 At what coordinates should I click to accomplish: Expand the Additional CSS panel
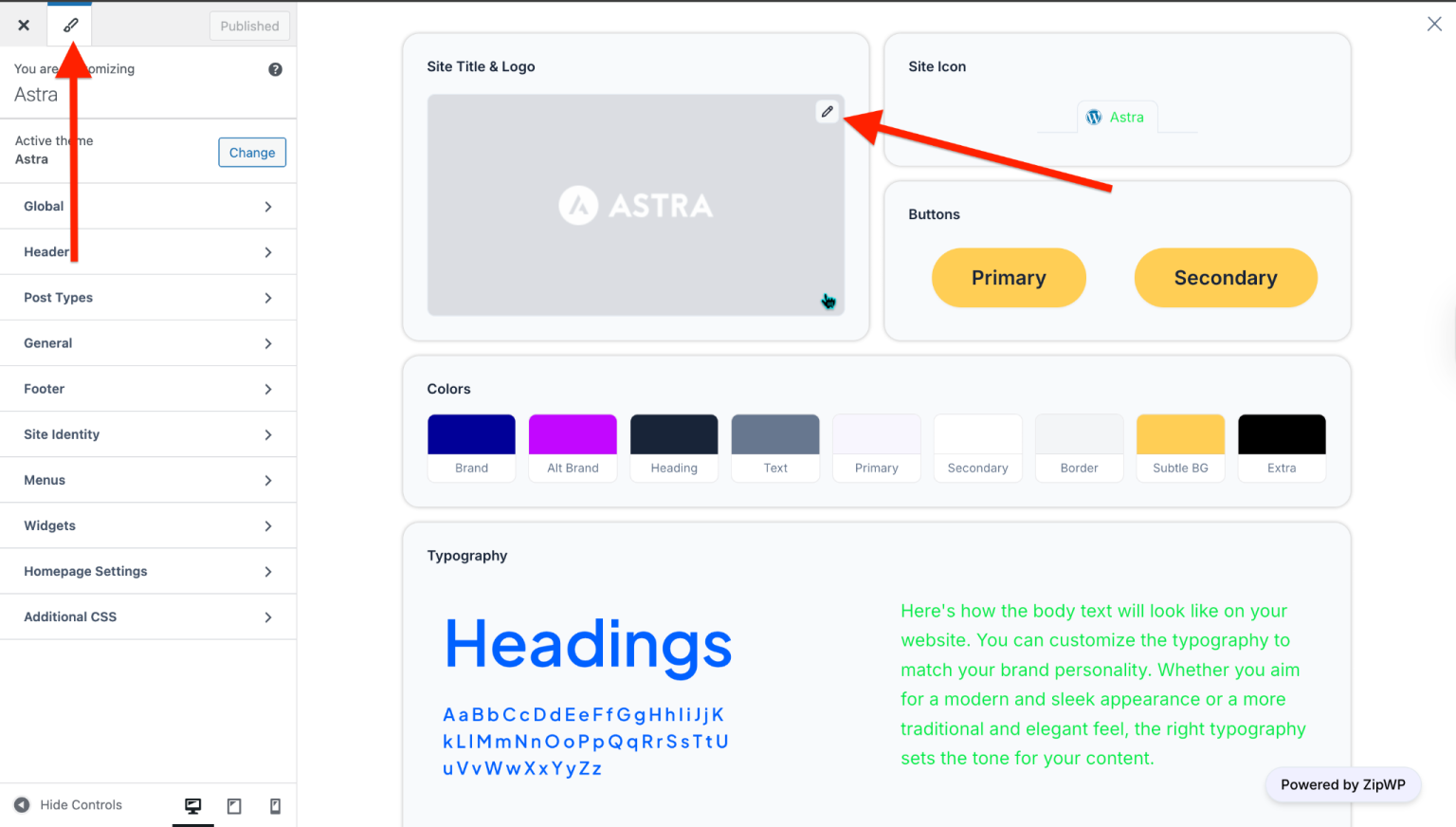click(148, 616)
